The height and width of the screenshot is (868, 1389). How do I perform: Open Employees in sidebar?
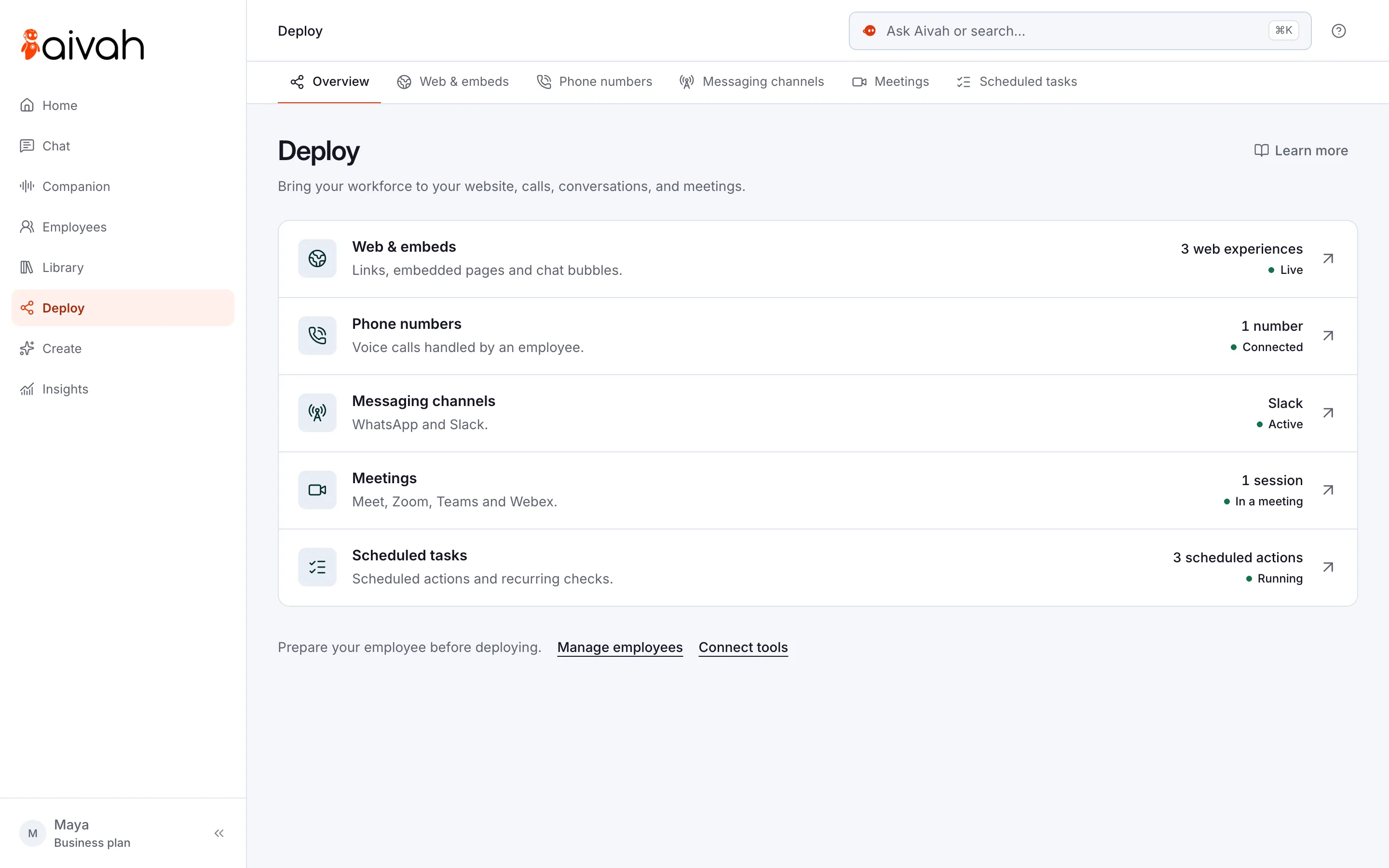click(123, 227)
